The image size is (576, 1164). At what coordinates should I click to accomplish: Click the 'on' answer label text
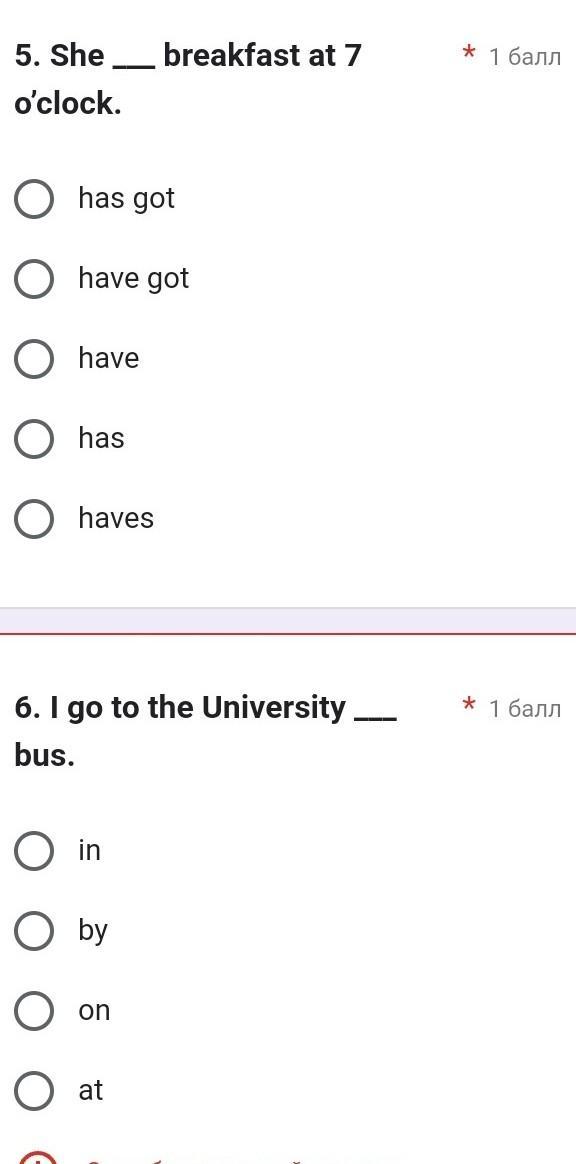click(94, 1011)
